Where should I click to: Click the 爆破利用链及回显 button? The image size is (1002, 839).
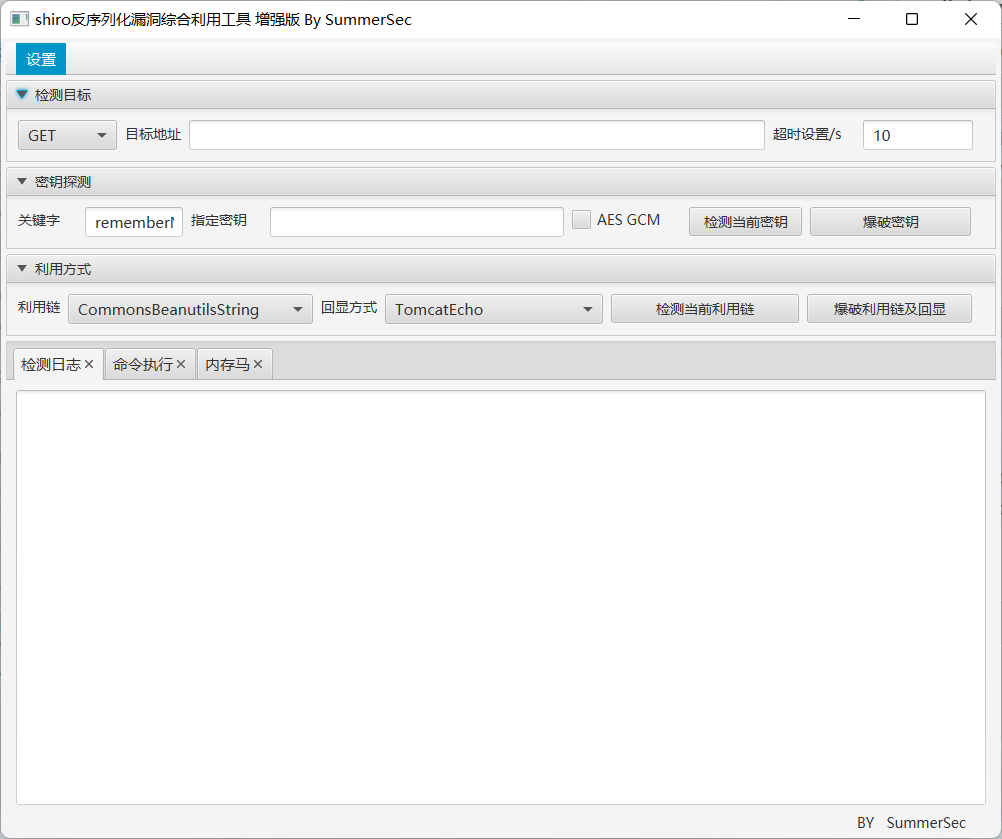click(x=890, y=309)
